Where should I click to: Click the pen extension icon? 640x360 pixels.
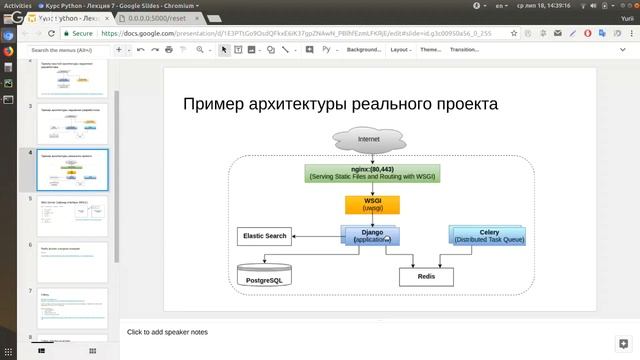pos(573,33)
